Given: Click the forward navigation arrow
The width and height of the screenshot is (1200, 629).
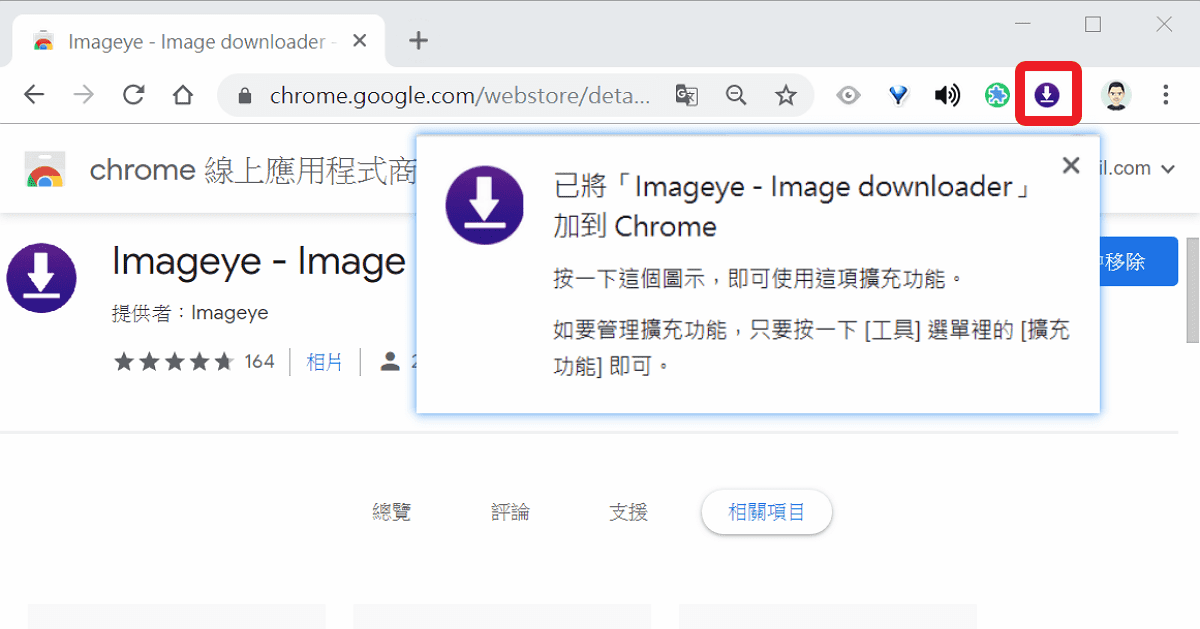Looking at the screenshot, I should point(84,95).
